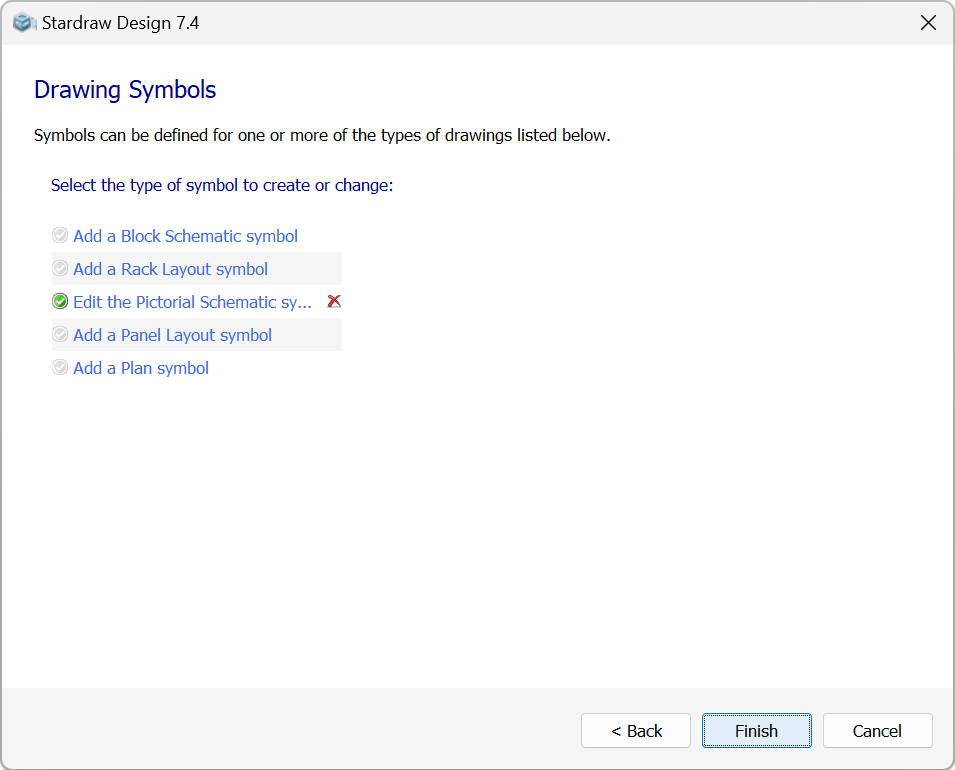The width and height of the screenshot is (955, 770).
Task: Select Add a Plan symbol
Action: 141,367
